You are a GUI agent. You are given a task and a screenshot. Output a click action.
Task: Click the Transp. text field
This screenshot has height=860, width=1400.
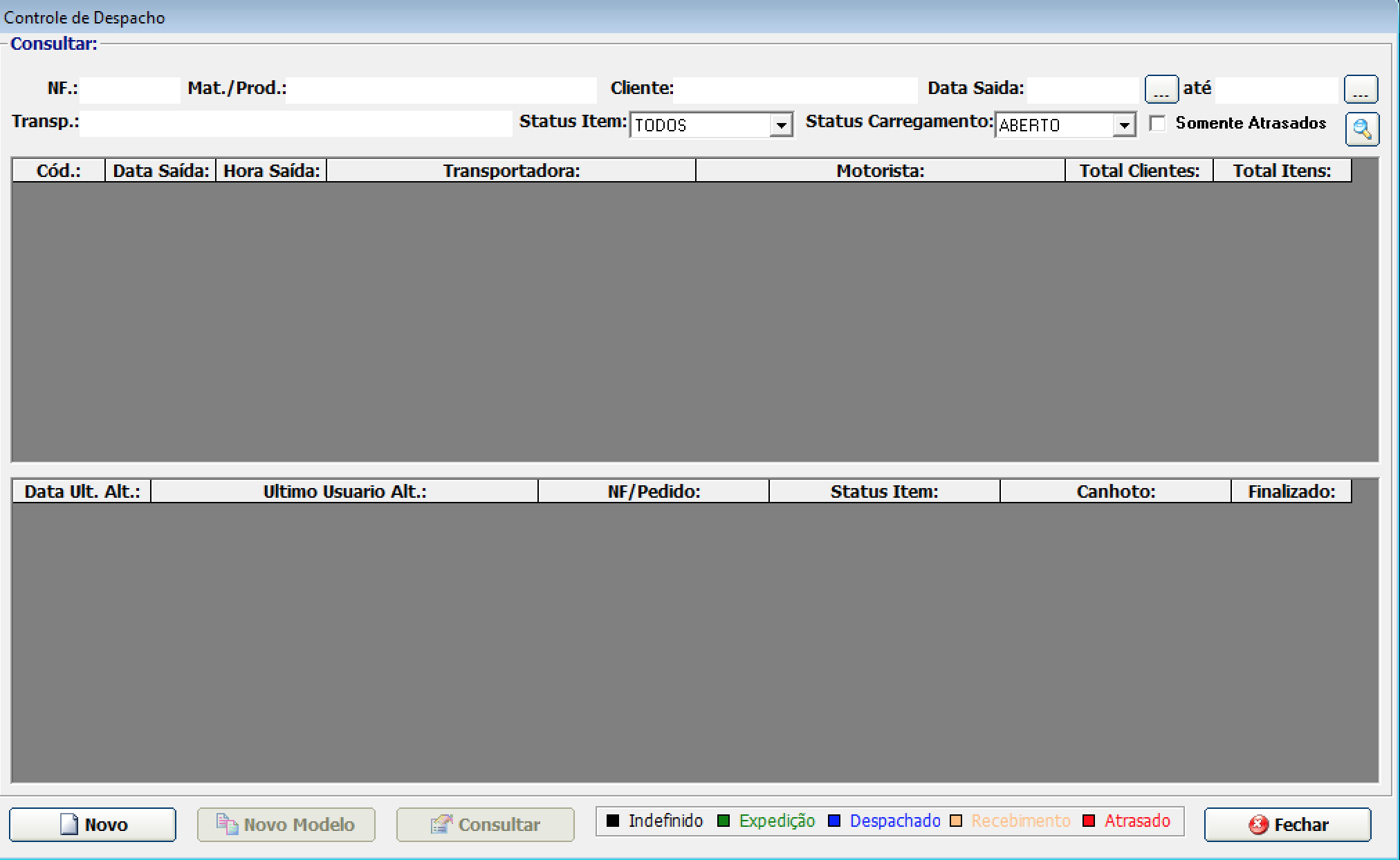point(295,124)
